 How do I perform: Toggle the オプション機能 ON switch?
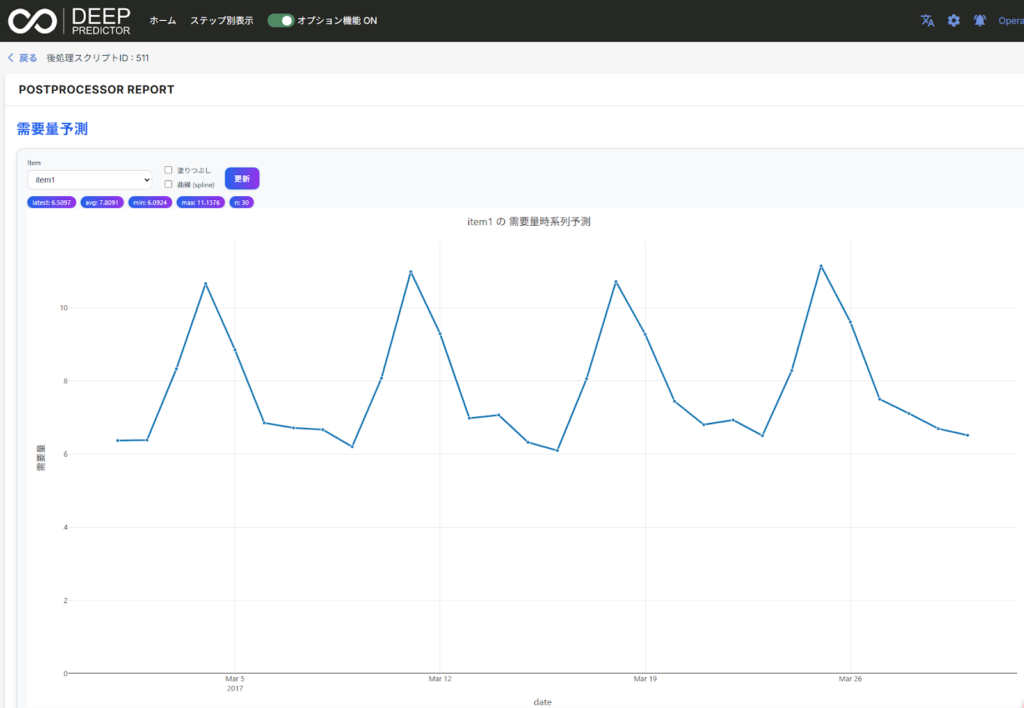click(x=281, y=21)
